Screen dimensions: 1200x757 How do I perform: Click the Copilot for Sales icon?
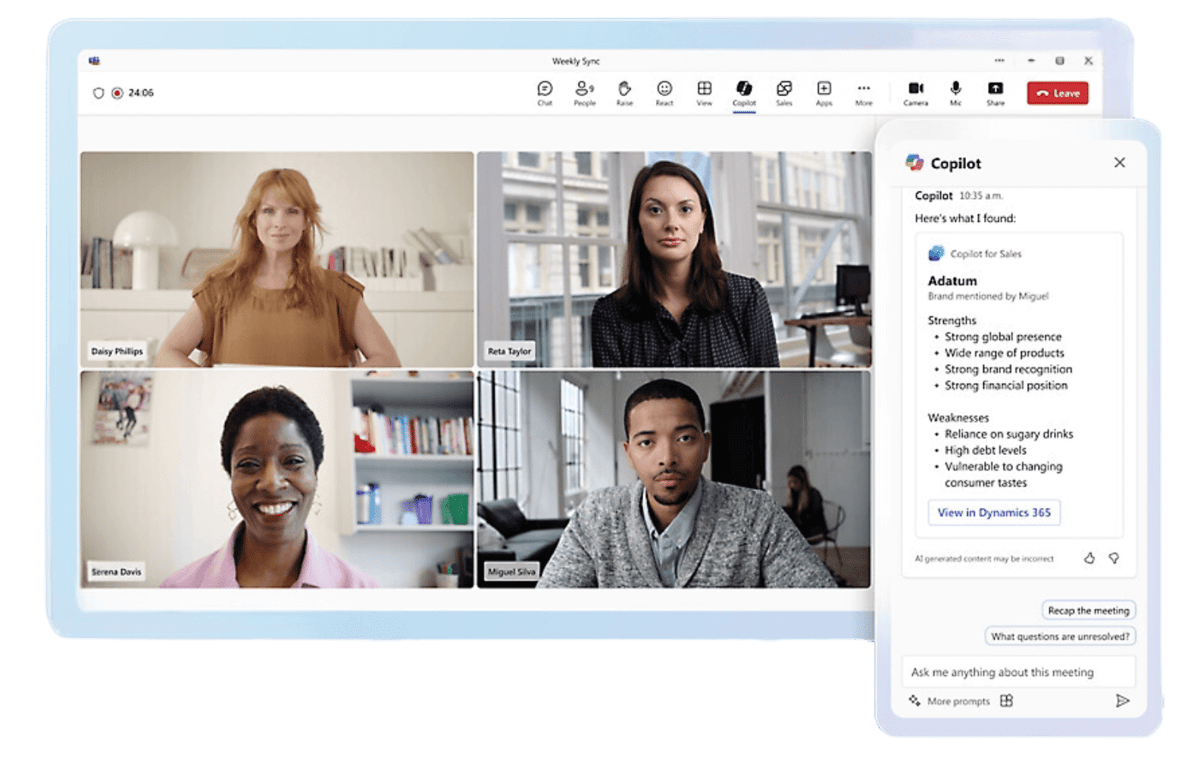pyautogui.click(x=936, y=254)
